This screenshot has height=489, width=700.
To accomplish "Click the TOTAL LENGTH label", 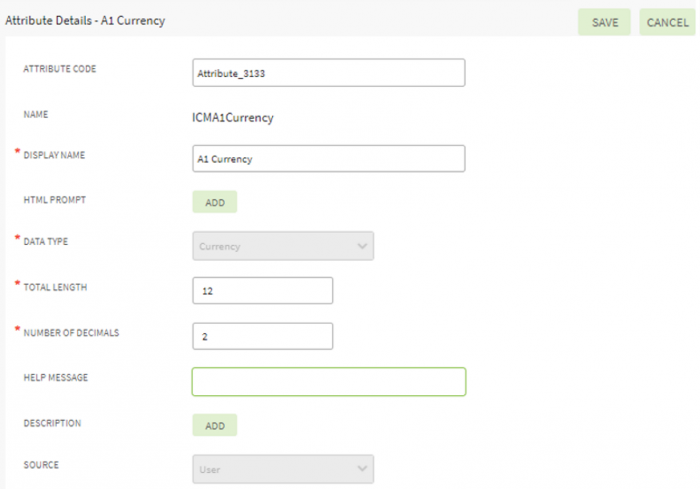I will point(55,287).
